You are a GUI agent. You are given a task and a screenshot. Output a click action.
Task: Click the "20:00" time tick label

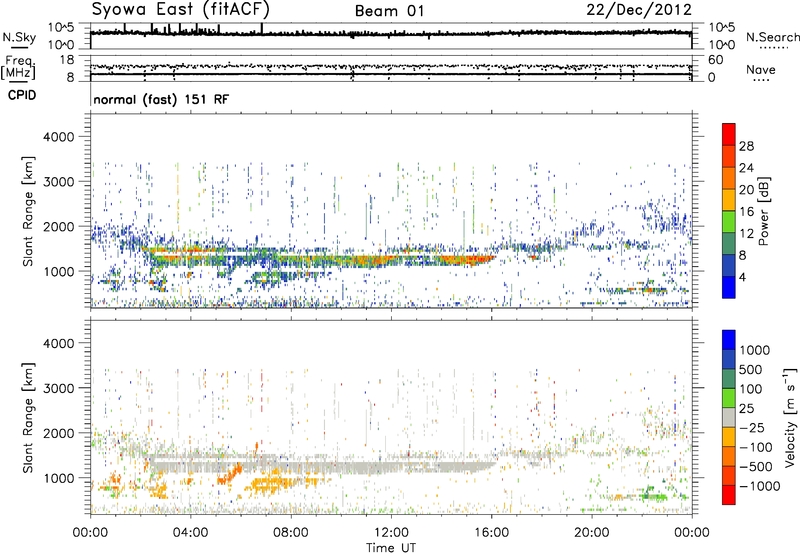[592, 533]
